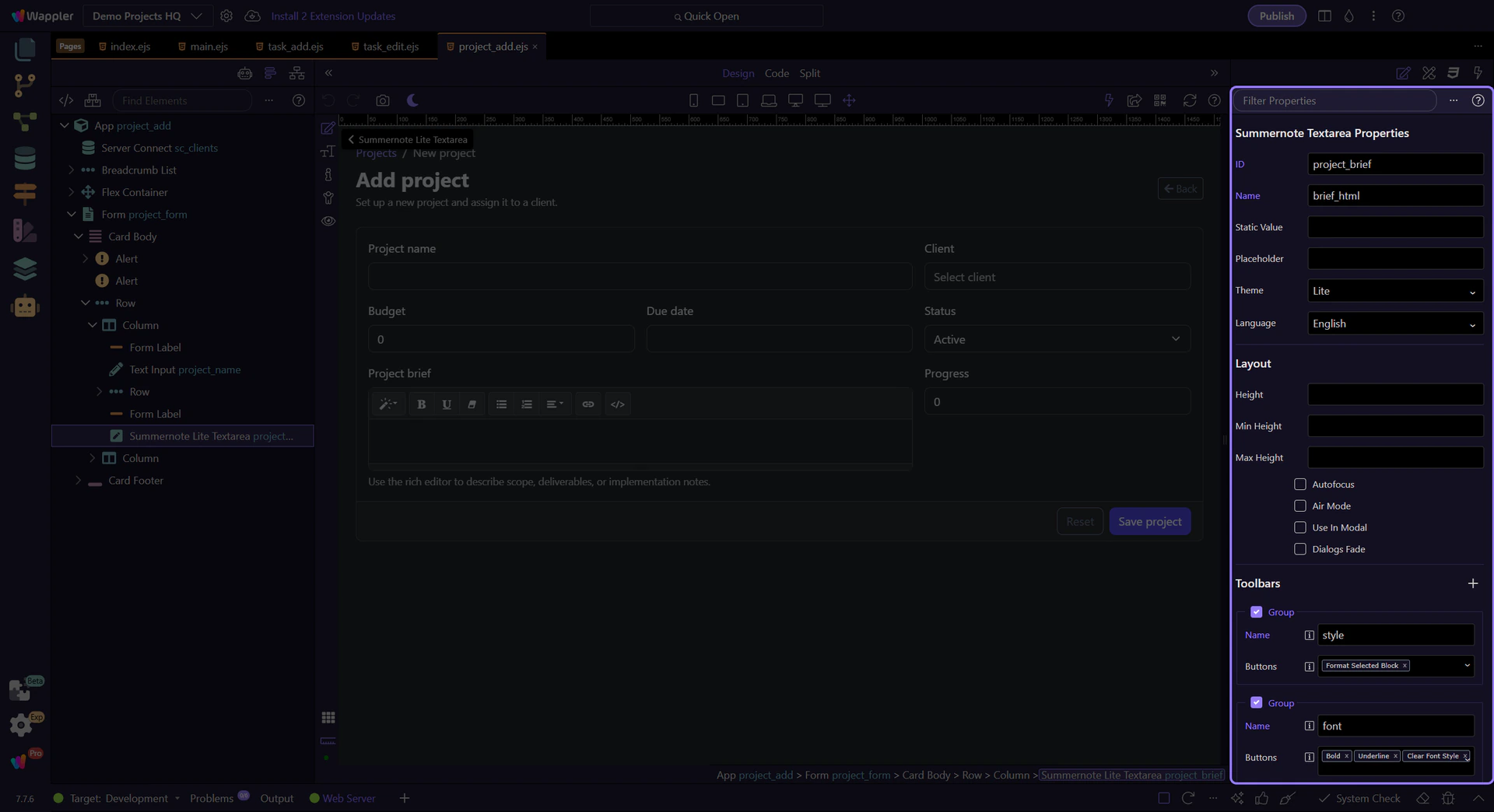Enable the Air Mode checkbox
The height and width of the screenshot is (812, 1494).
1299,506
